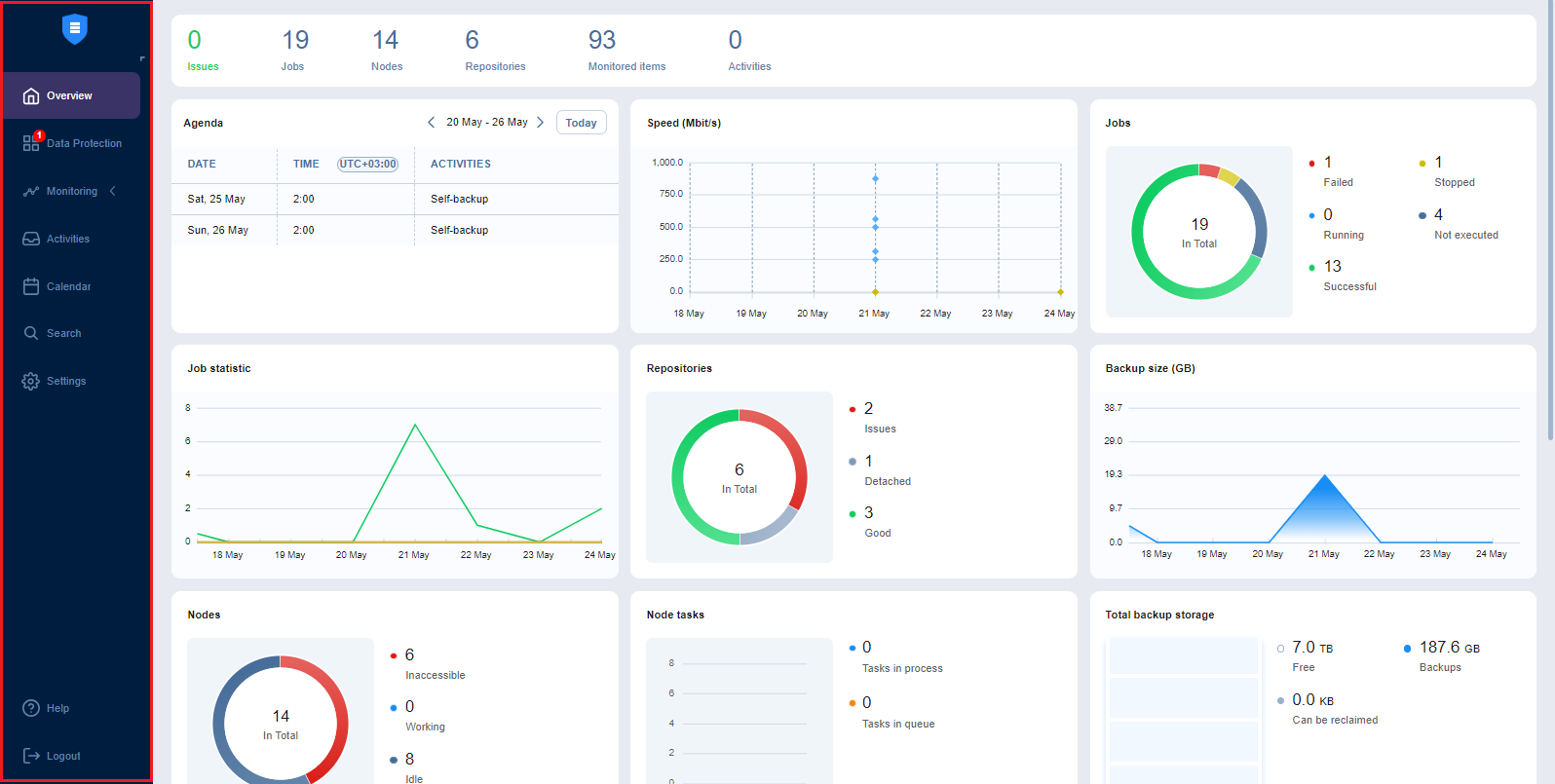Screen dimensions: 1555x784
Task: Click the UTC+03:00 timezone badge
Action: [367, 165]
